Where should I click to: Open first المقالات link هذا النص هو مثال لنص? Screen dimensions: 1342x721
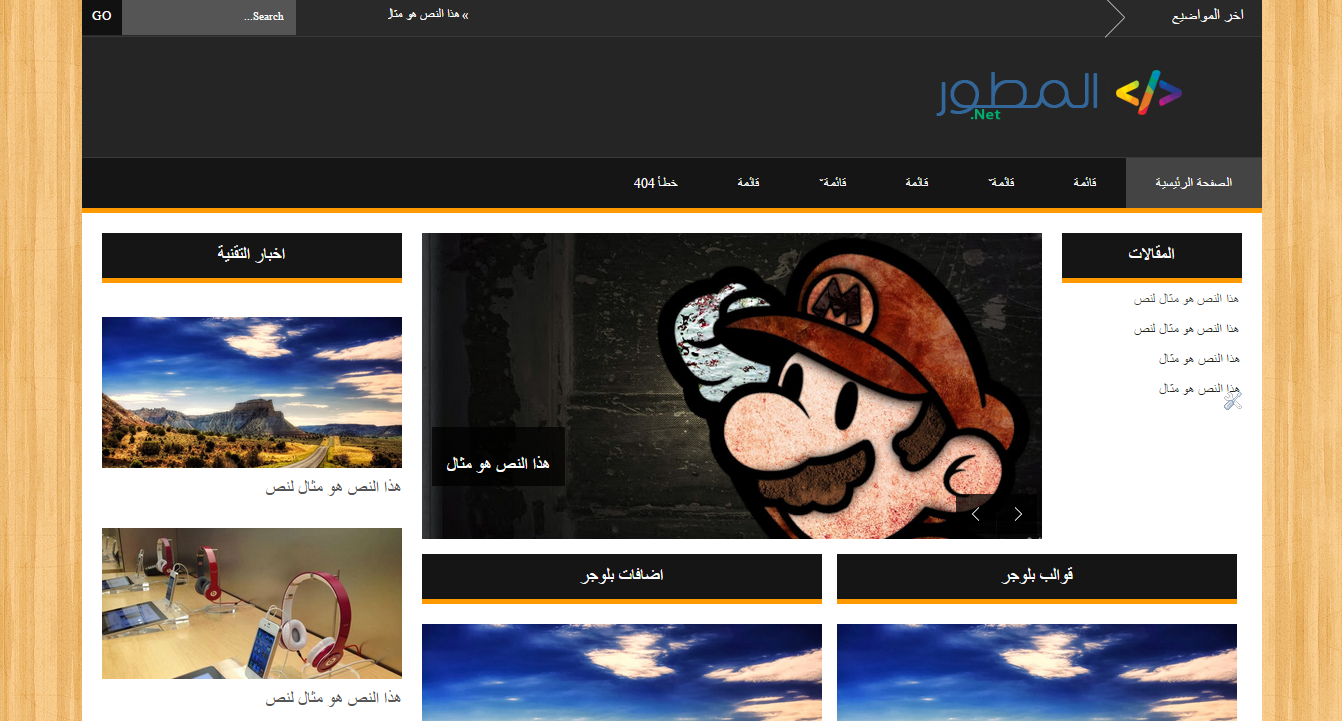point(1187,299)
